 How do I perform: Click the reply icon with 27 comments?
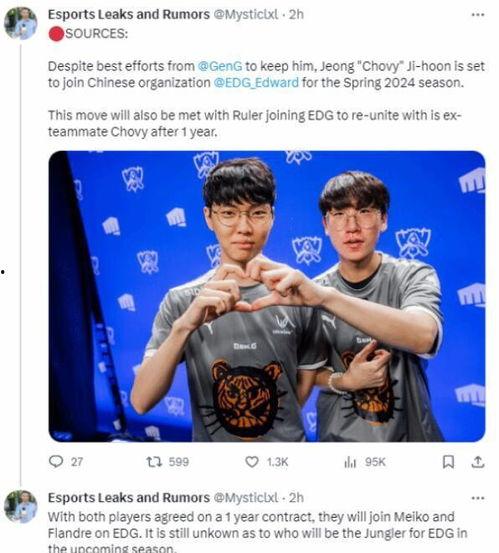point(56,461)
